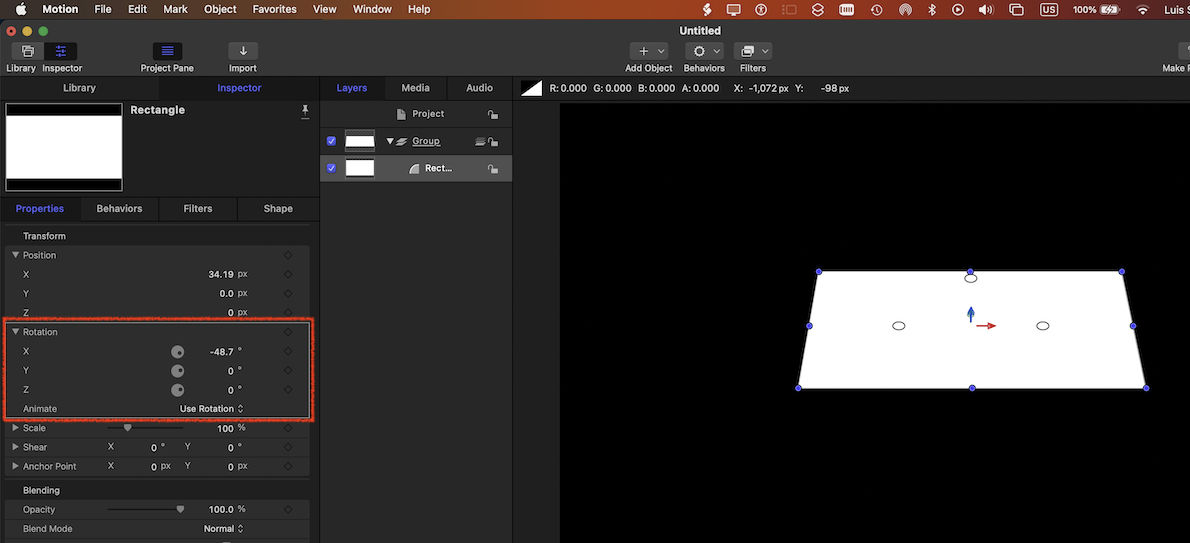
Task: Expand the Scale disclosure triangle
Action: pyautogui.click(x=15, y=428)
